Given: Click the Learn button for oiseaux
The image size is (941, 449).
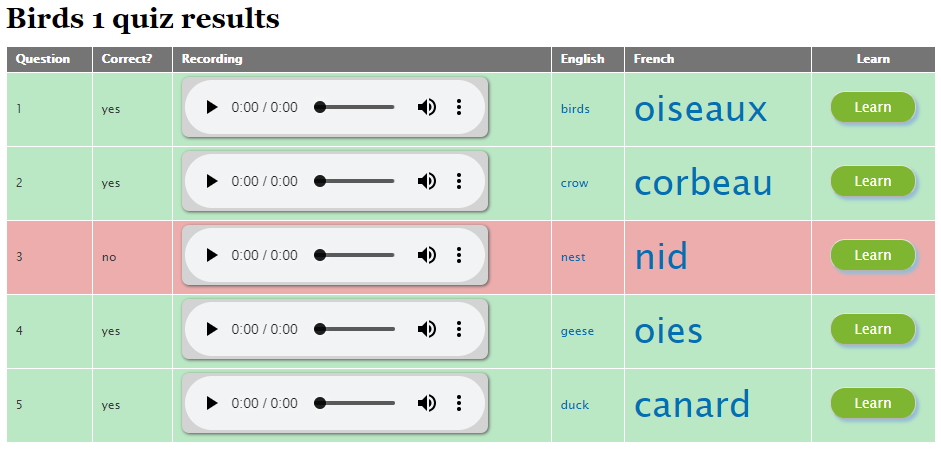Looking at the screenshot, I should pos(873,107).
